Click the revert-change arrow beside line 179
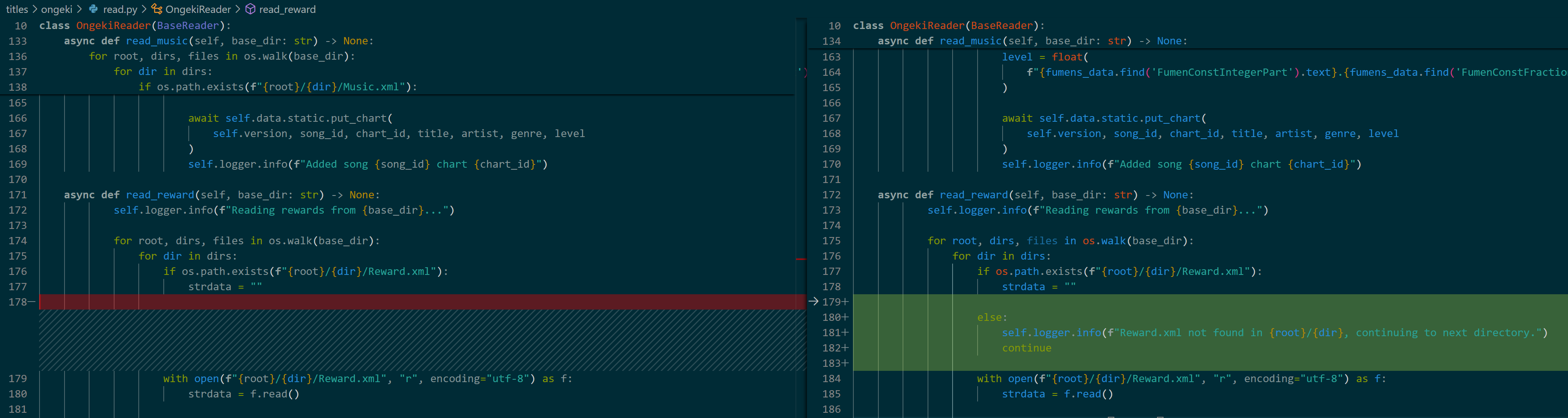Screen dimensions: 1568x418 pyautogui.click(x=813, y=302)
